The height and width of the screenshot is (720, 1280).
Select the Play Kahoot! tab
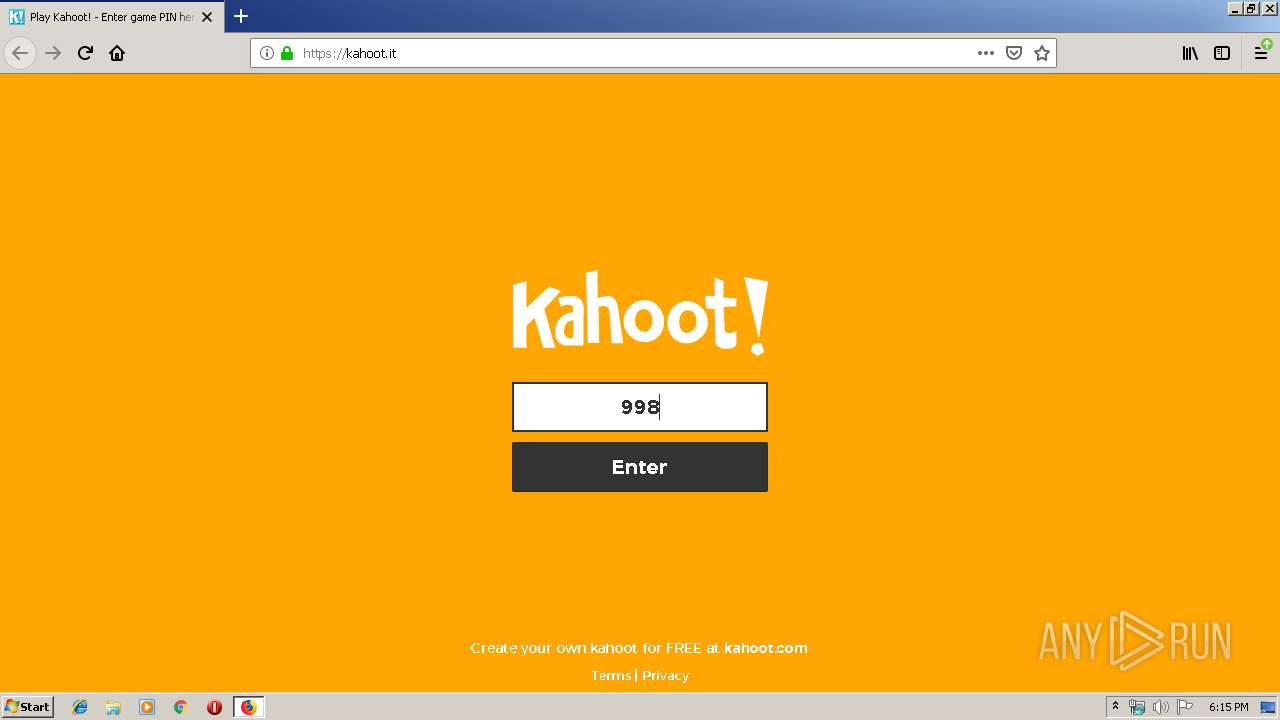click(111, 17)
